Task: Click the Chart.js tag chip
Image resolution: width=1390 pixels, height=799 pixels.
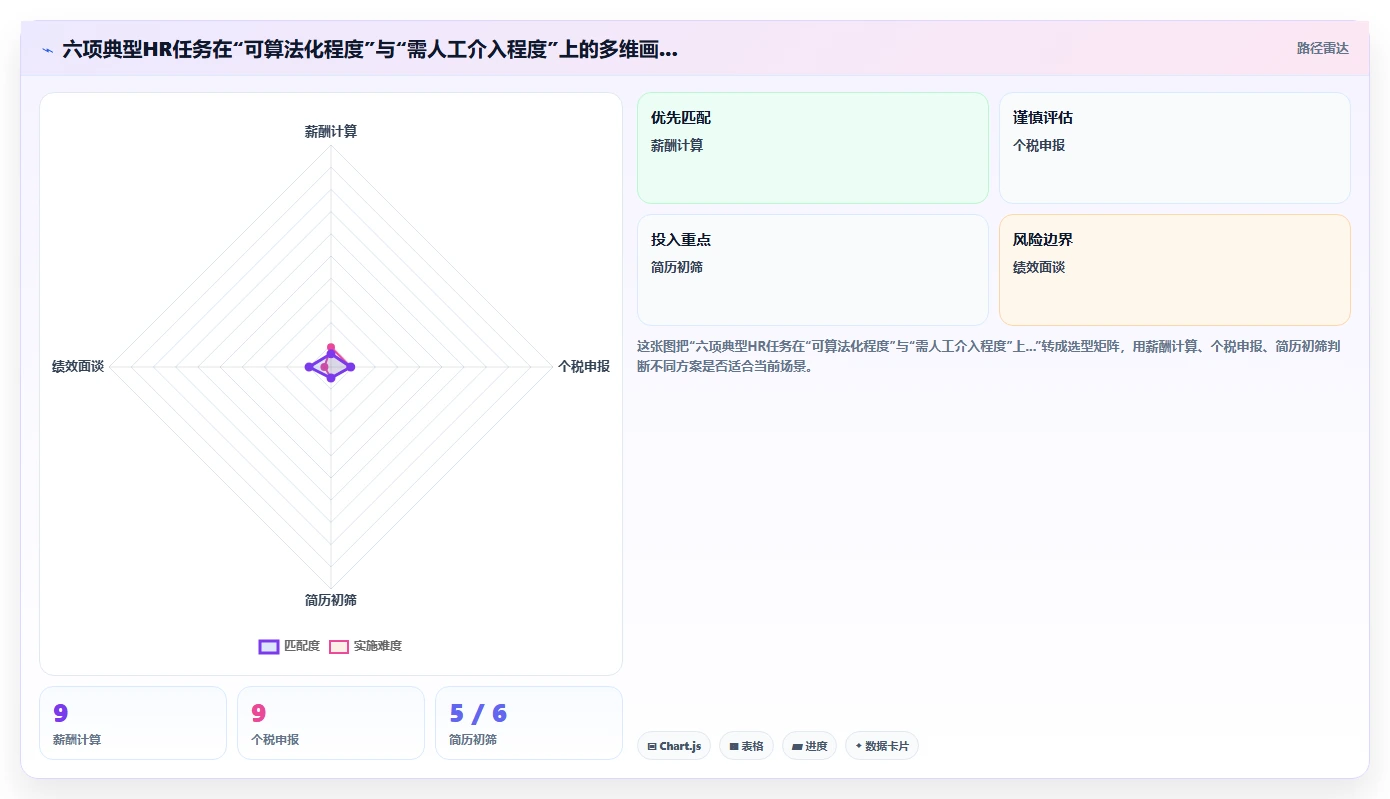Action: (674, 746)
